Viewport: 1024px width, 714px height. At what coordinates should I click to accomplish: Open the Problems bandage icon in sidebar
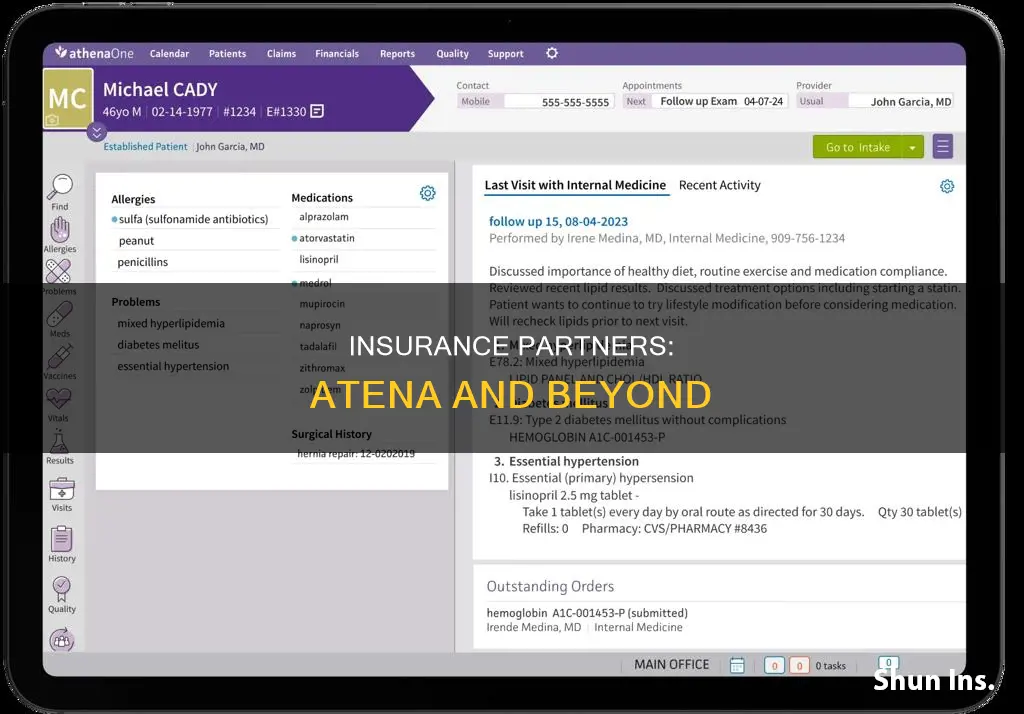click(58, 272)
